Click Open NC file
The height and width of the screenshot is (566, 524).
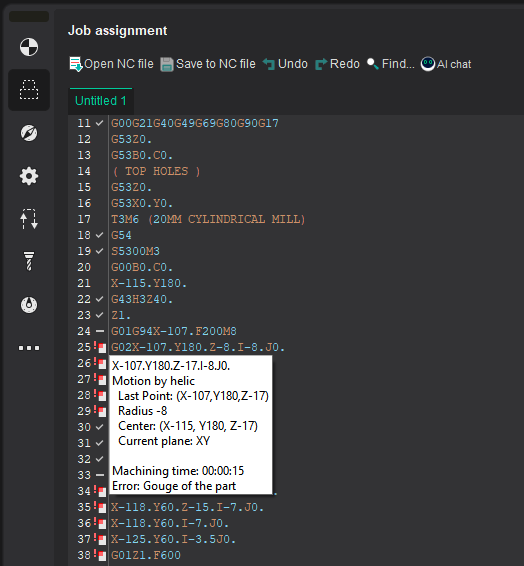111,64
